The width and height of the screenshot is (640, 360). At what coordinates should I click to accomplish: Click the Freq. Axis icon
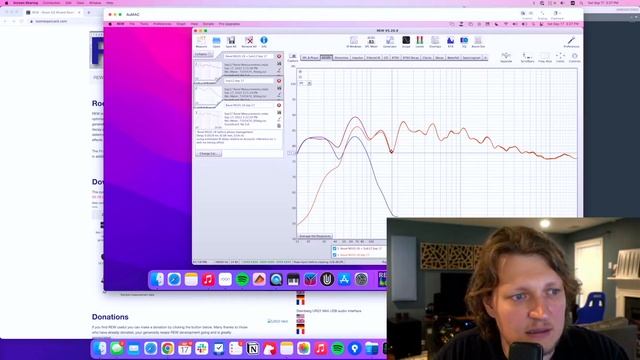tap(545, 57)
